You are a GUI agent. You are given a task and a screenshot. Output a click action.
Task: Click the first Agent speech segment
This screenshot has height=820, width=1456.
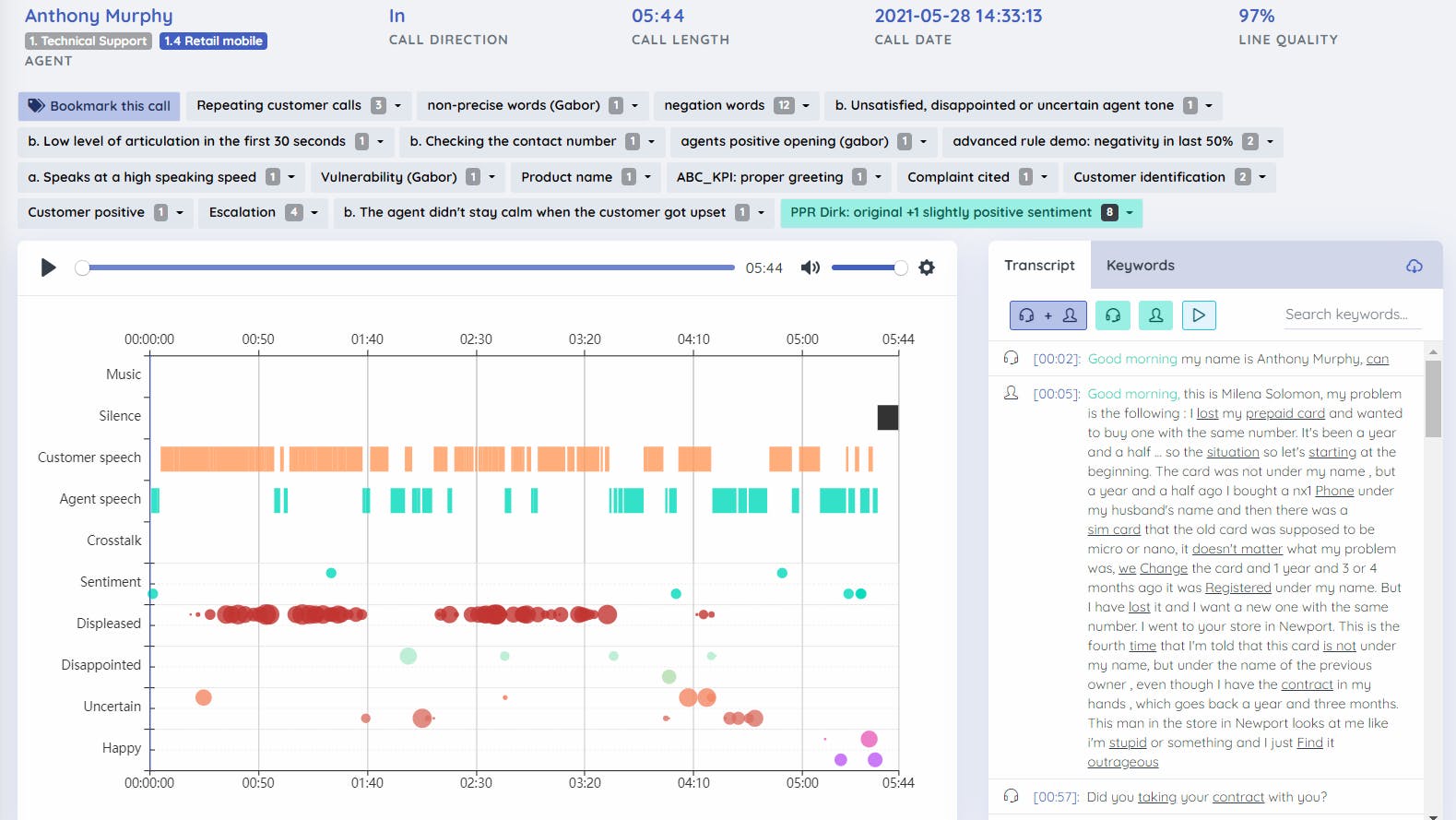[x=155, y=500]
